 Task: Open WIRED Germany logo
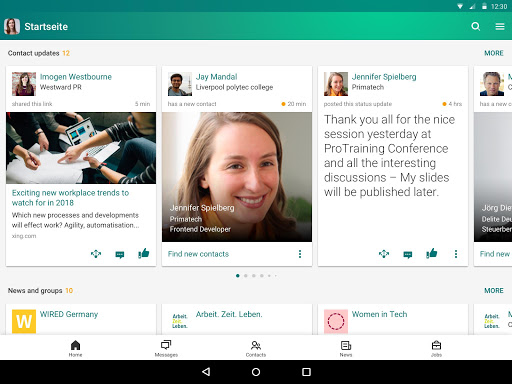[24, 321]
